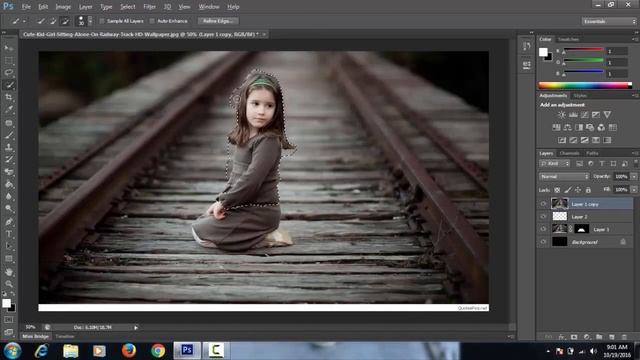This screenshot has width=640, height=360.
Task: Switch to the Swatches tab
Action: pos(568,39)
